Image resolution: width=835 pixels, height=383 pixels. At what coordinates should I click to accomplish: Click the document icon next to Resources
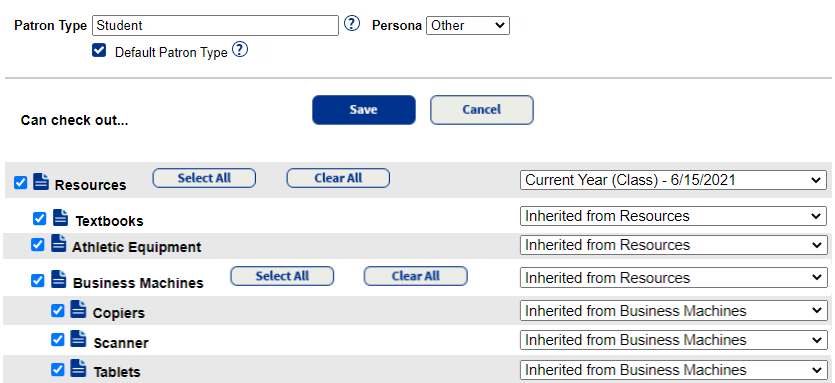[40, 181]
